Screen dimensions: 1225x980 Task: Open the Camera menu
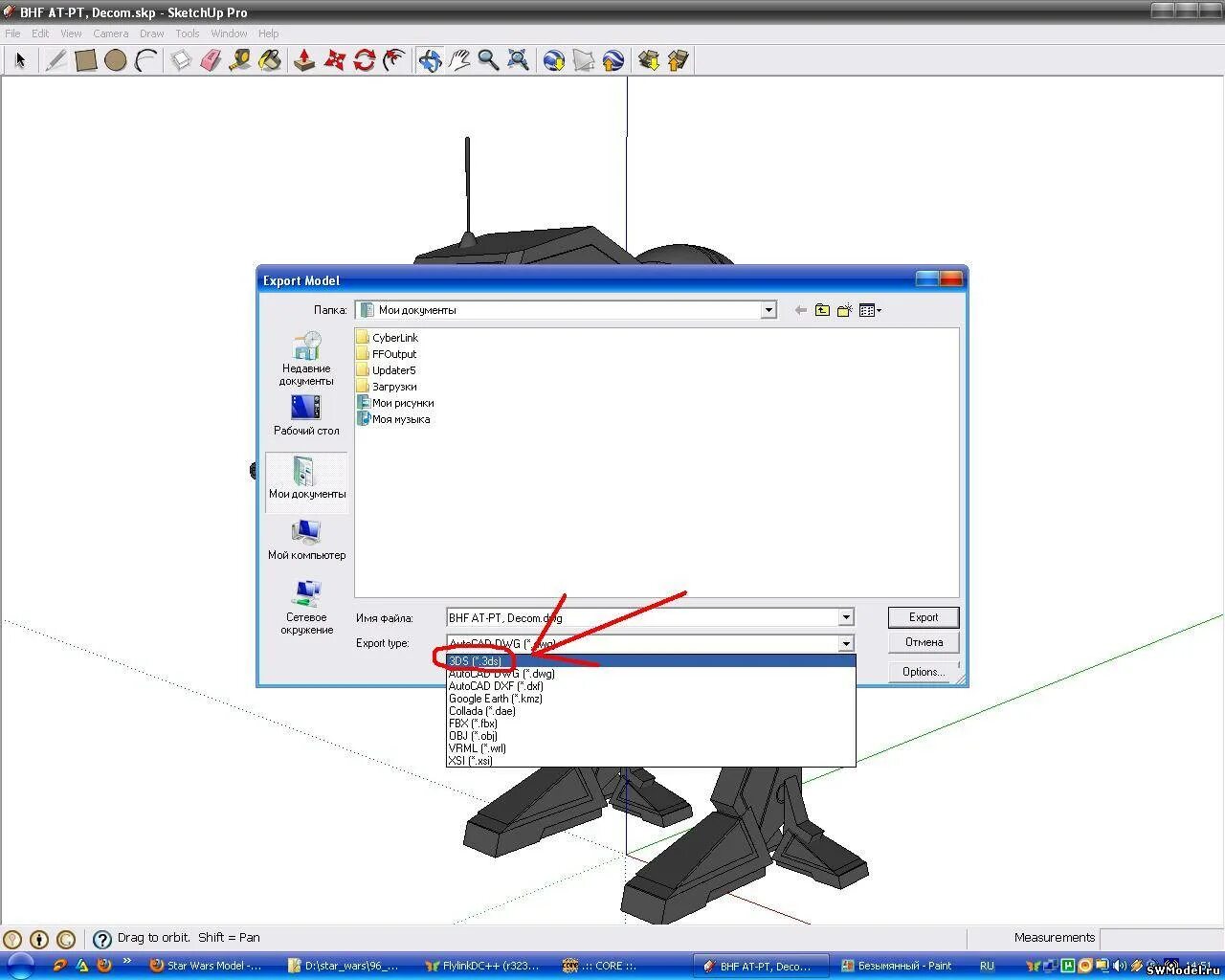(x=111, y=33)
